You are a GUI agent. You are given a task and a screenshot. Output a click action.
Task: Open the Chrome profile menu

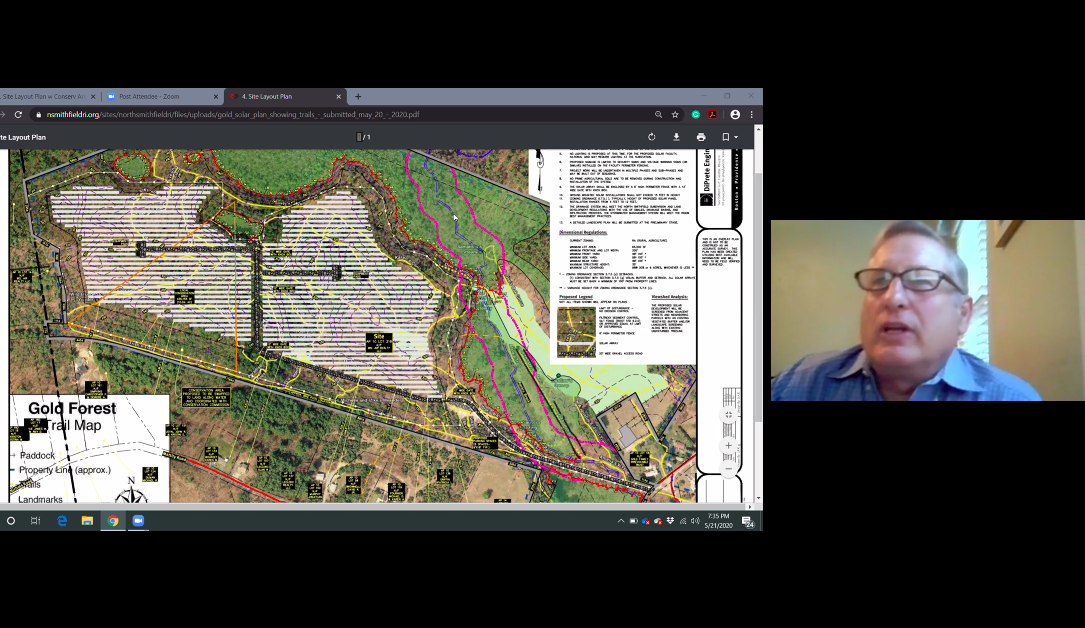coord(735,115)
